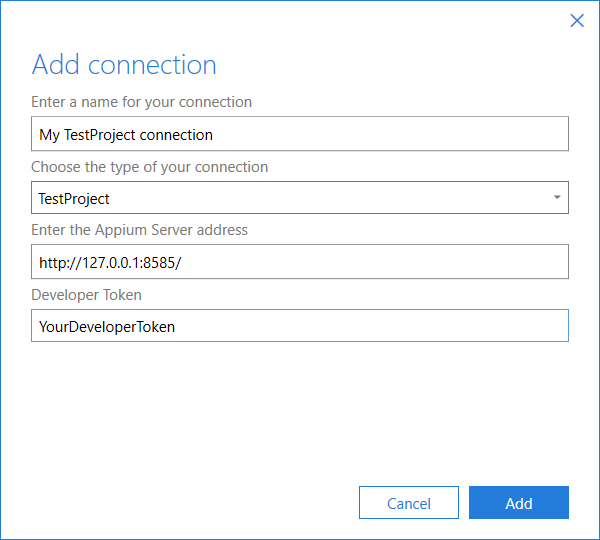The image size is (600, 540).
Task: Click 'Choose the type of your connection' label
Action: pos(150,167)
